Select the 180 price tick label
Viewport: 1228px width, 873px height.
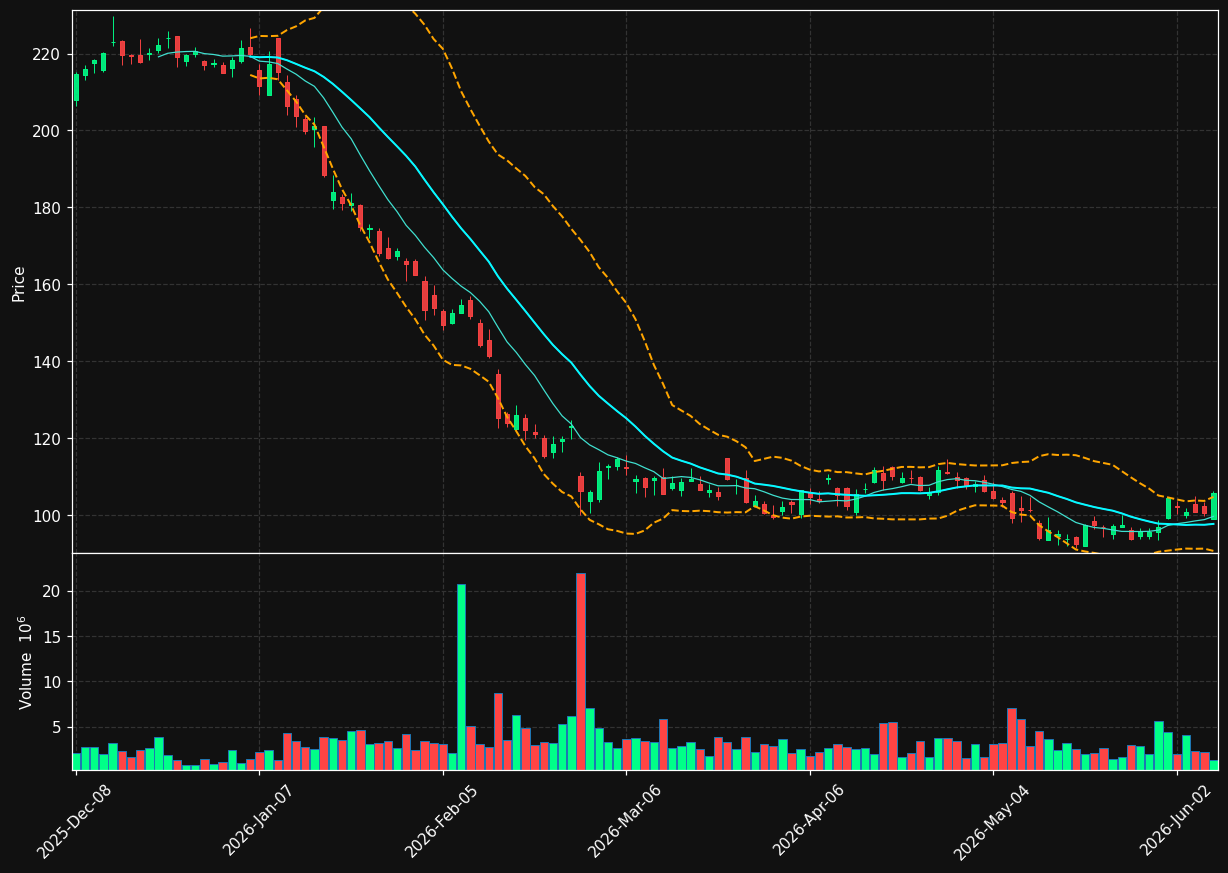pyautogui.click(x=45, y=208)
